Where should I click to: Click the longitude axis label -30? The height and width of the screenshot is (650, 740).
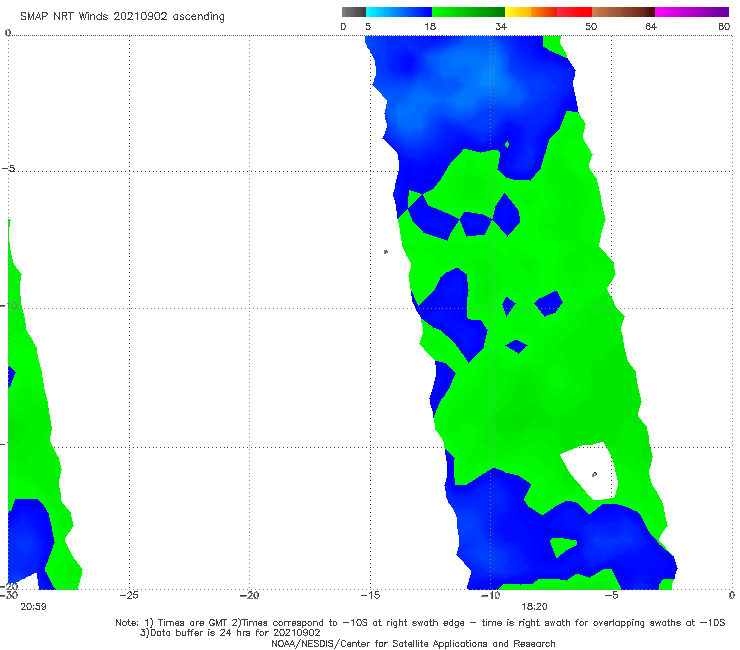[9, 595]
